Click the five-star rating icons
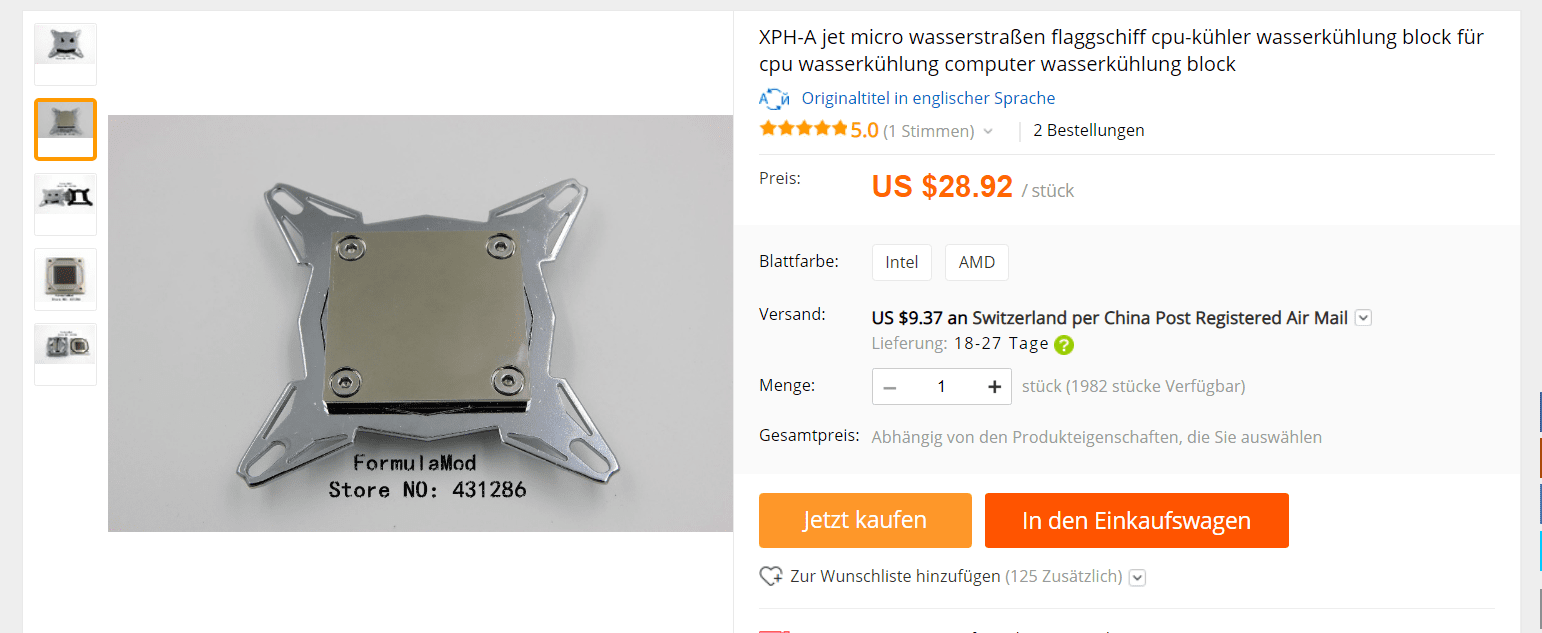Image resolution: width=1542 pixels, height=633 pixels. coord(803,129)
